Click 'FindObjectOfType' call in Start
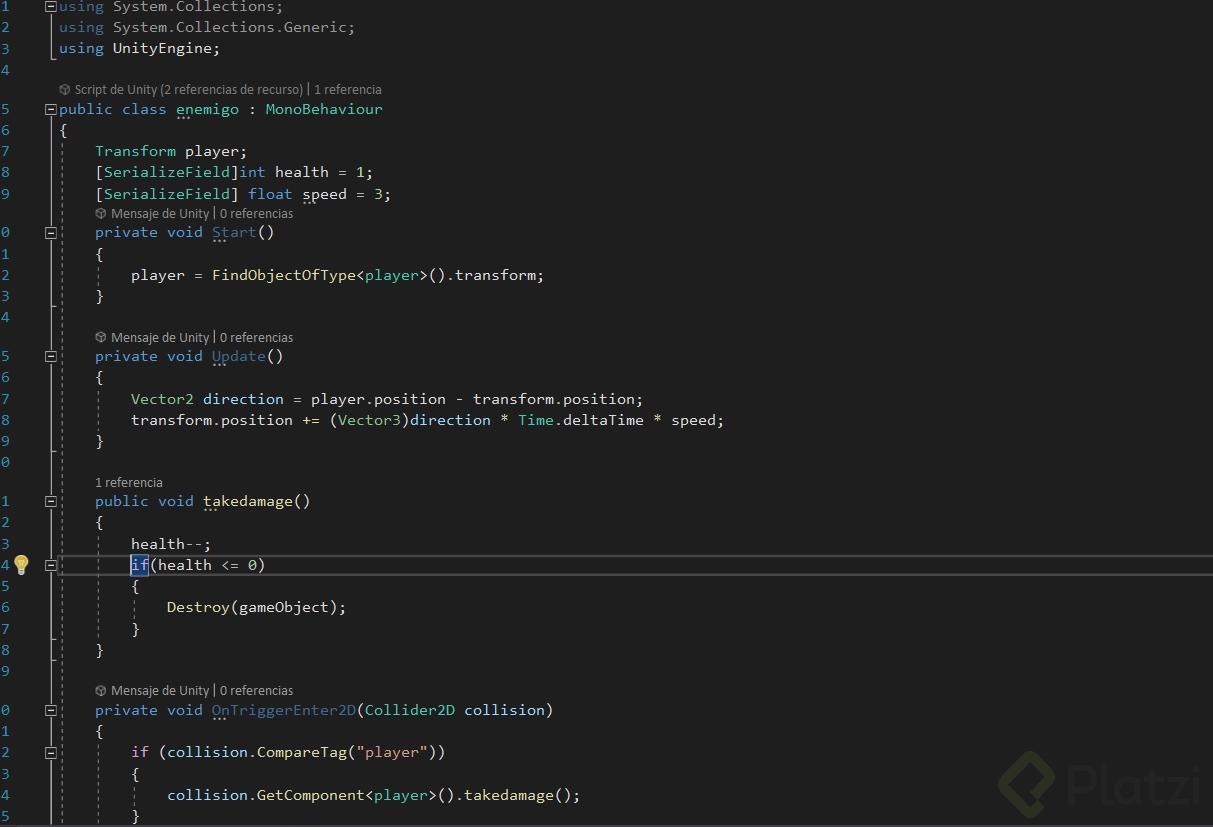The image size is (1213, 827). (x=284, y=275)
